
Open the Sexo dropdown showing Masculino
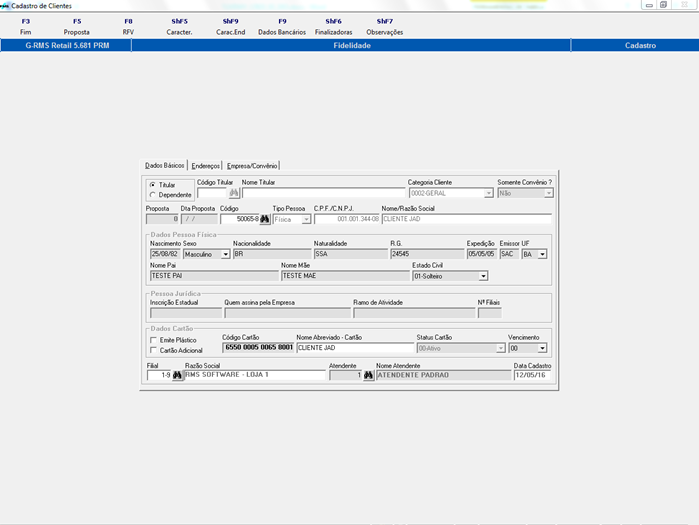point(226,254)
